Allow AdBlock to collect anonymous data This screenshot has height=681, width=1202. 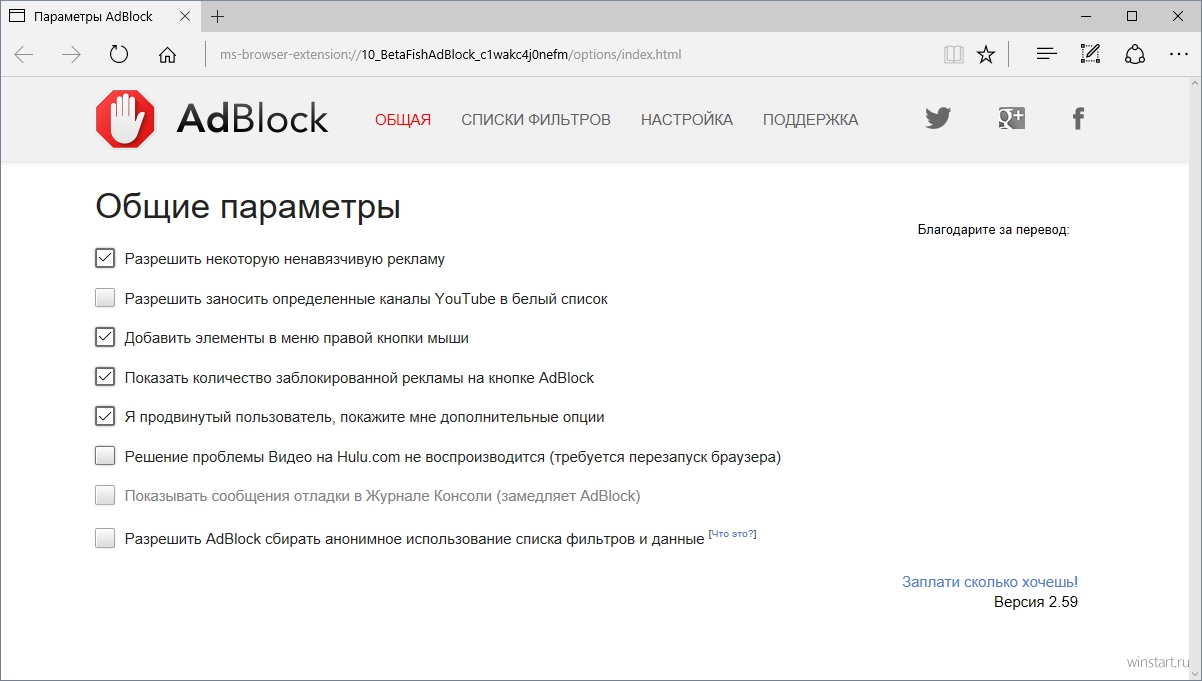[105, 538]
